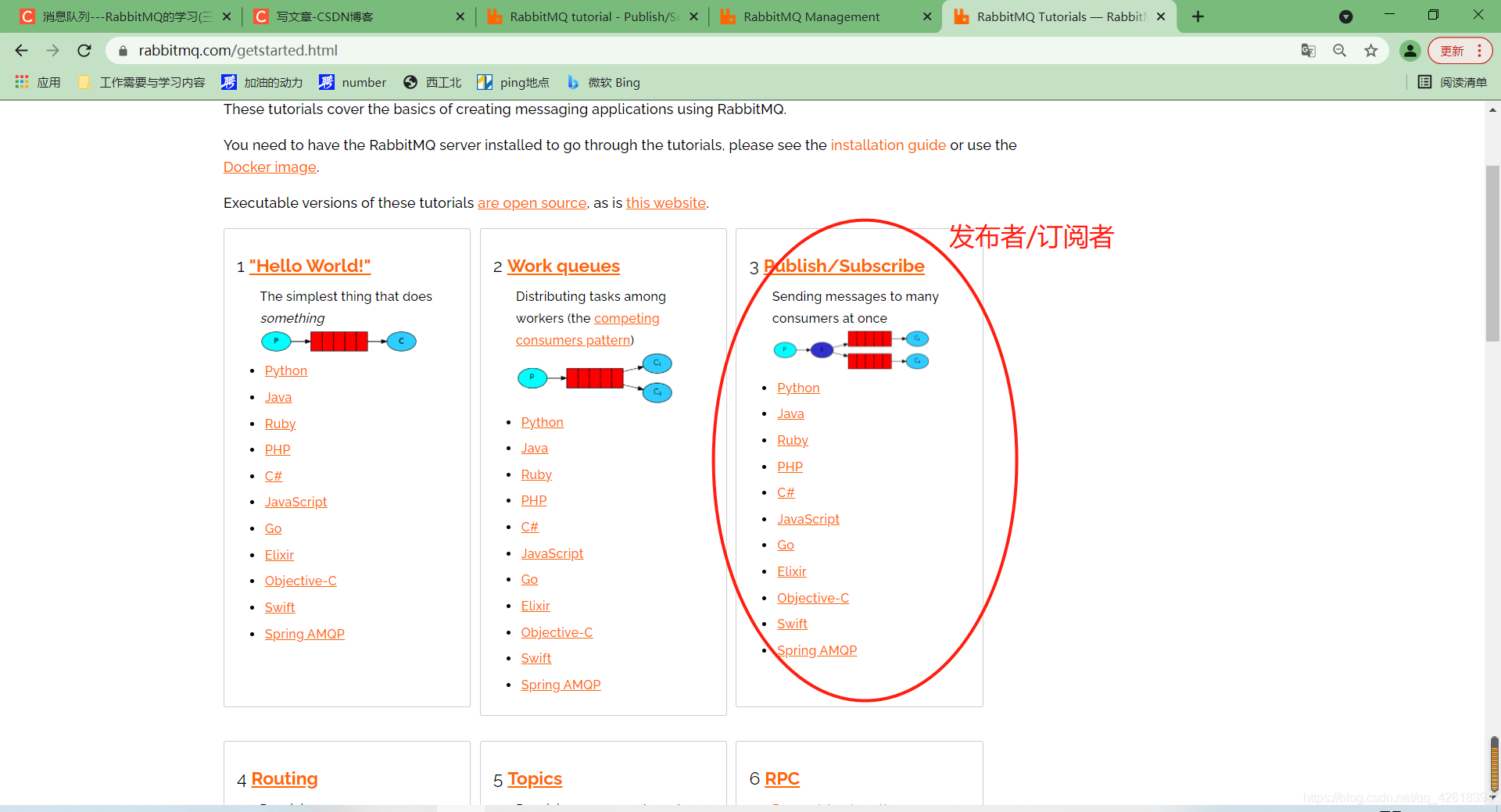Open the RPC tutorial heading
This screenshot has height=812, width=1501.
tap(782, 779)
